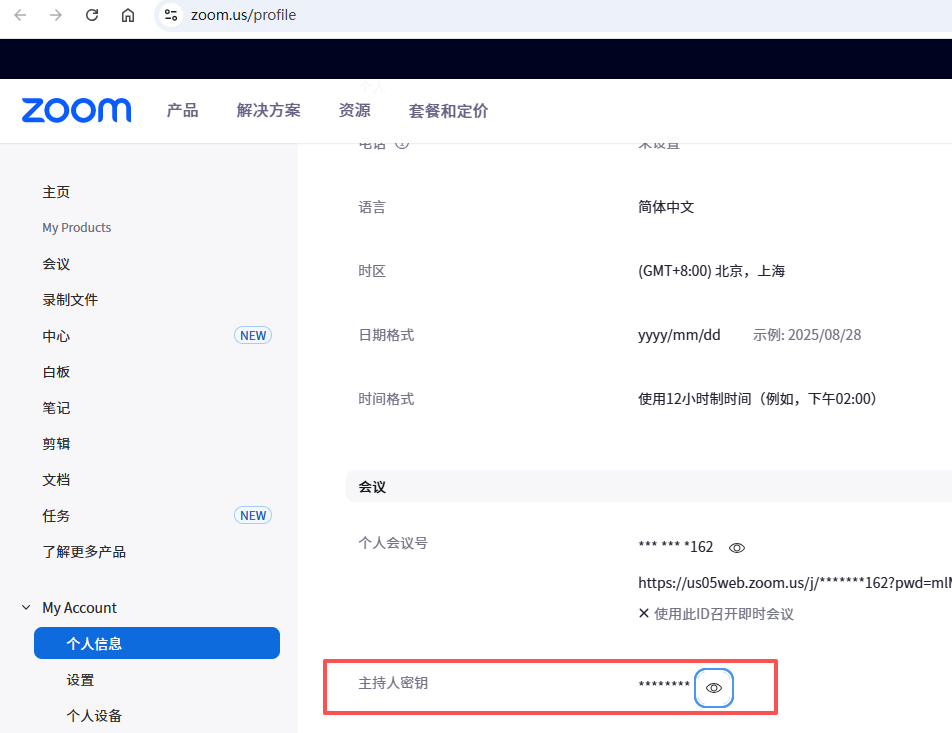Click the Zoom logo
The width and height of the screenshot is (952, 733).
[76, 111]
